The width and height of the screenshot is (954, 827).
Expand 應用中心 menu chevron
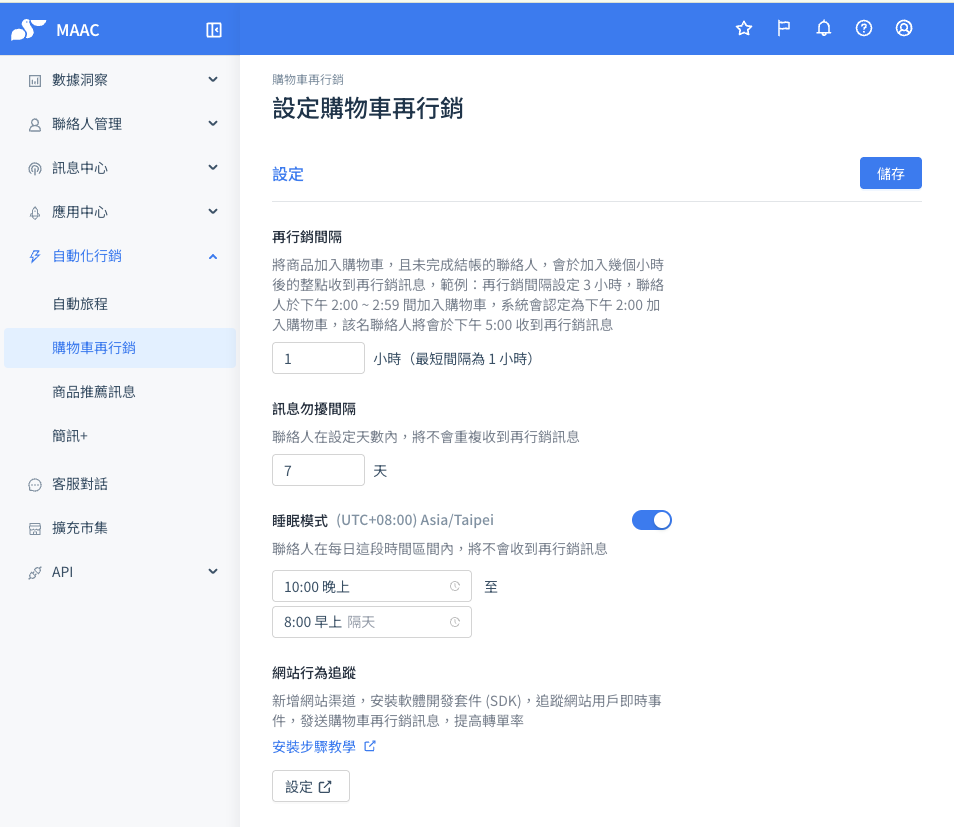click(213, 211)
